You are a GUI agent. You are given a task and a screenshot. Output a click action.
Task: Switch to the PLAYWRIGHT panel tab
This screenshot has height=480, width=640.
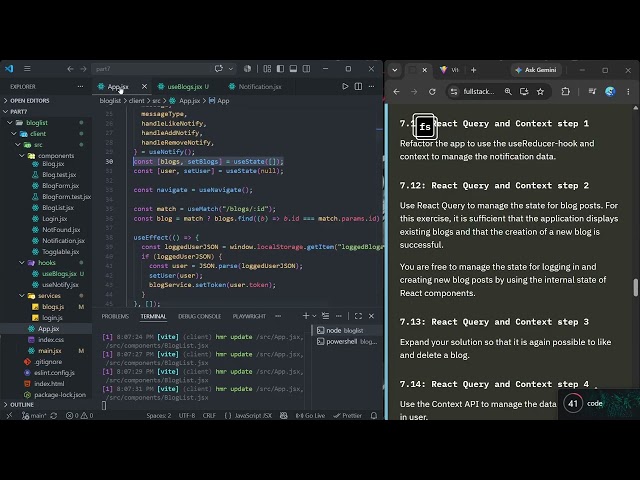point(249,316)
